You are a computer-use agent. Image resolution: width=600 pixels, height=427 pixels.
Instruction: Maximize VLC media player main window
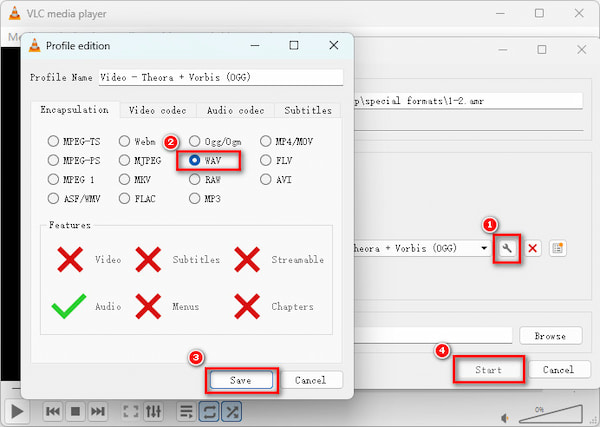click(x=539, y=13)
